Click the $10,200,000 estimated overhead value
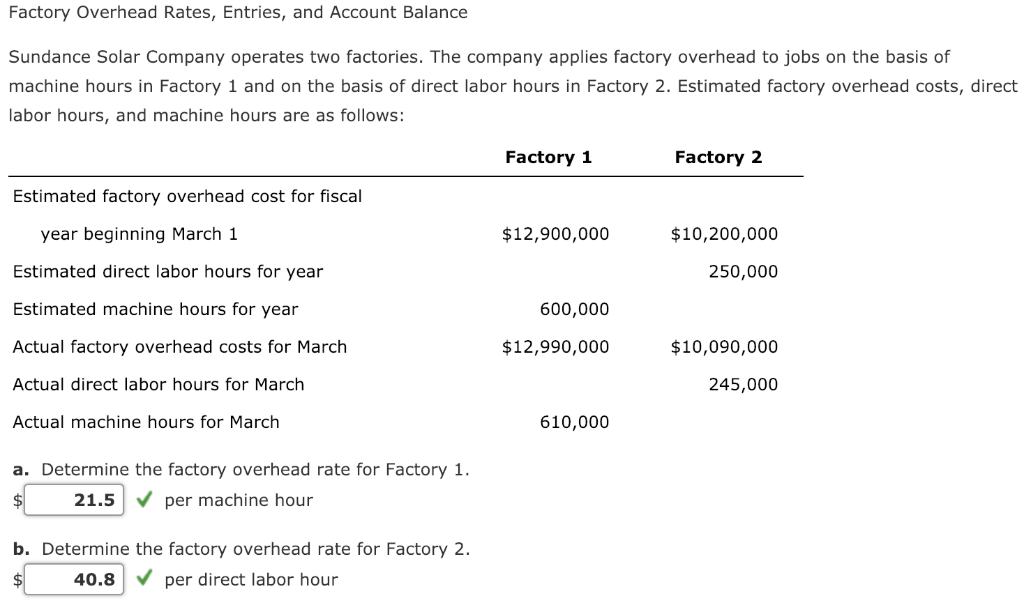Image resolution: width=1024 pixels, height=612 pixels. (724, 234)
